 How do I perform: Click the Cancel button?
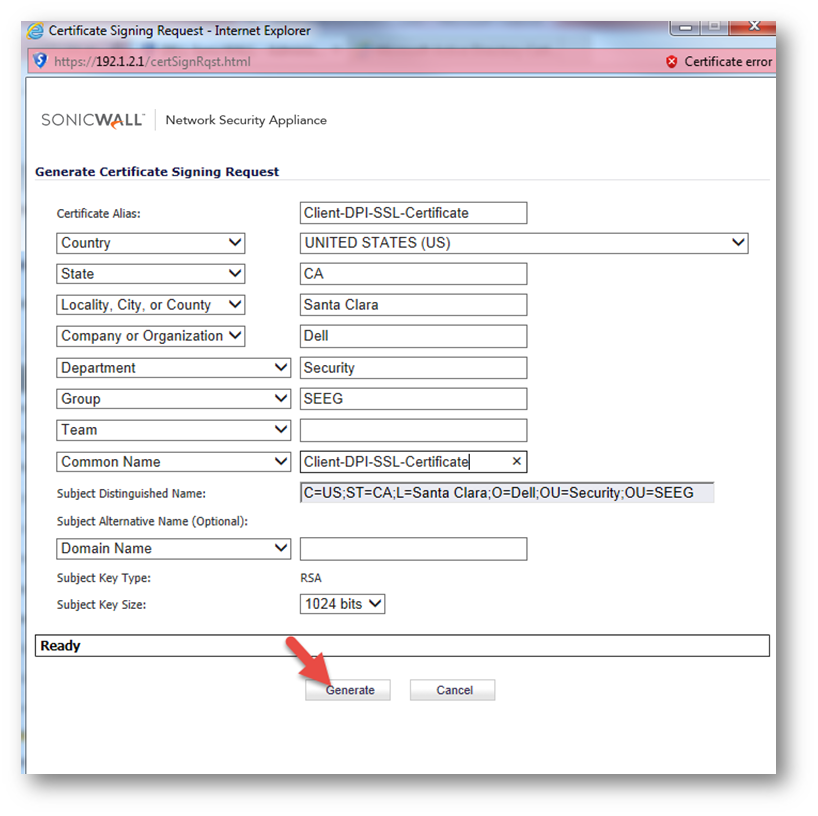click(x=452, y=690)
